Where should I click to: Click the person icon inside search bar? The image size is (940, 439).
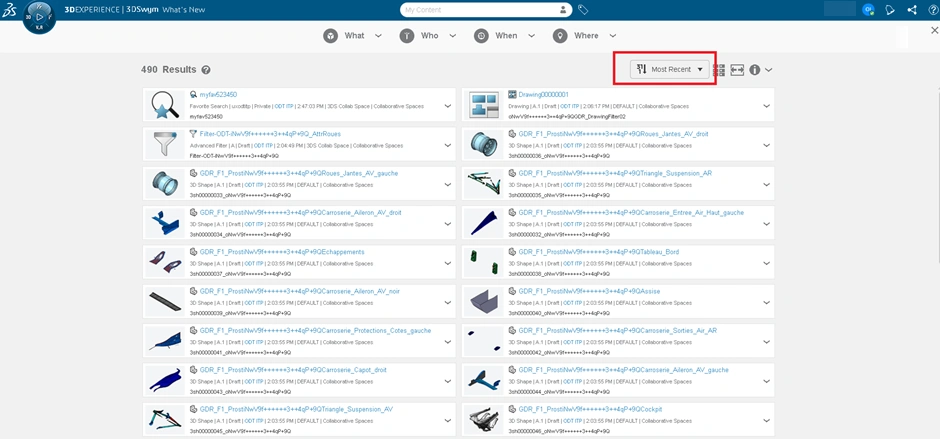click(563, 10)
